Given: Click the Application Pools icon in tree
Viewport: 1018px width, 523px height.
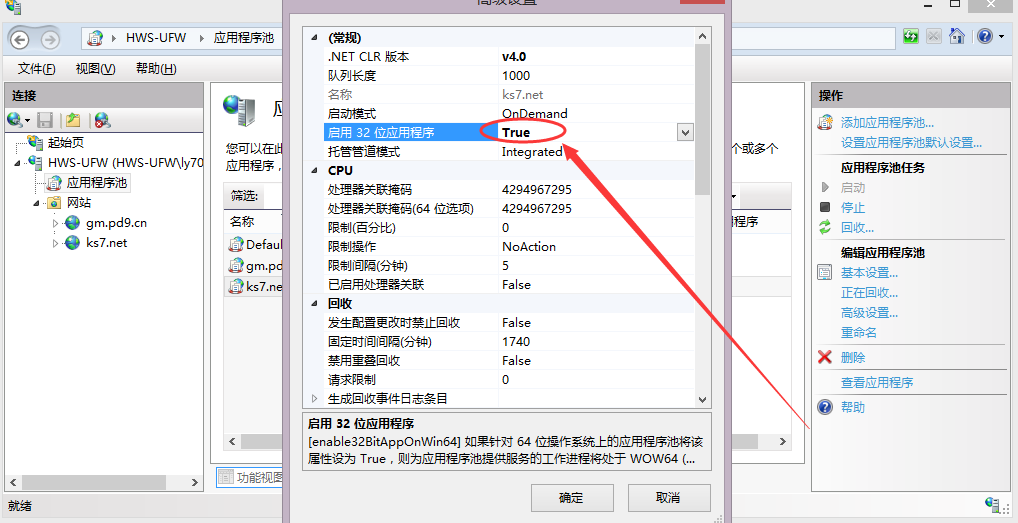Looking at the screenshot, I should (55, 183).
